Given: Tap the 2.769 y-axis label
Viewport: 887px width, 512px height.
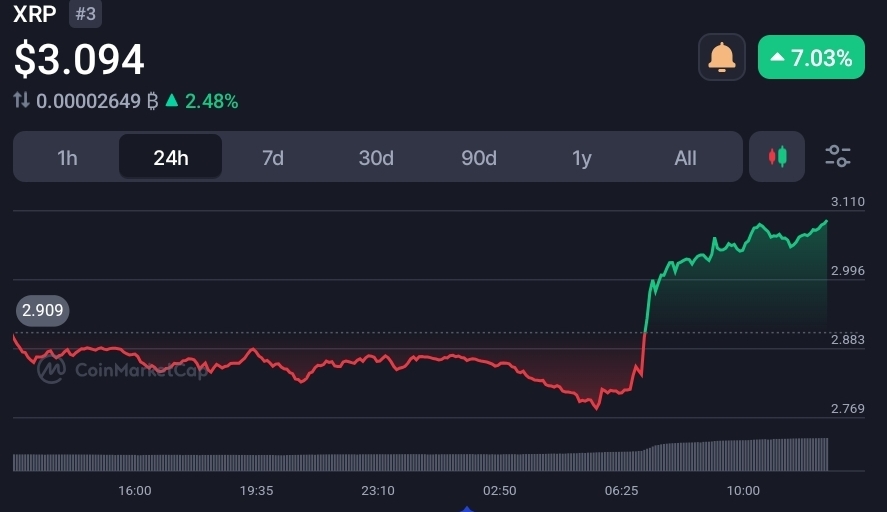Looking at the screenshot, I should click(x=847, y=408).
